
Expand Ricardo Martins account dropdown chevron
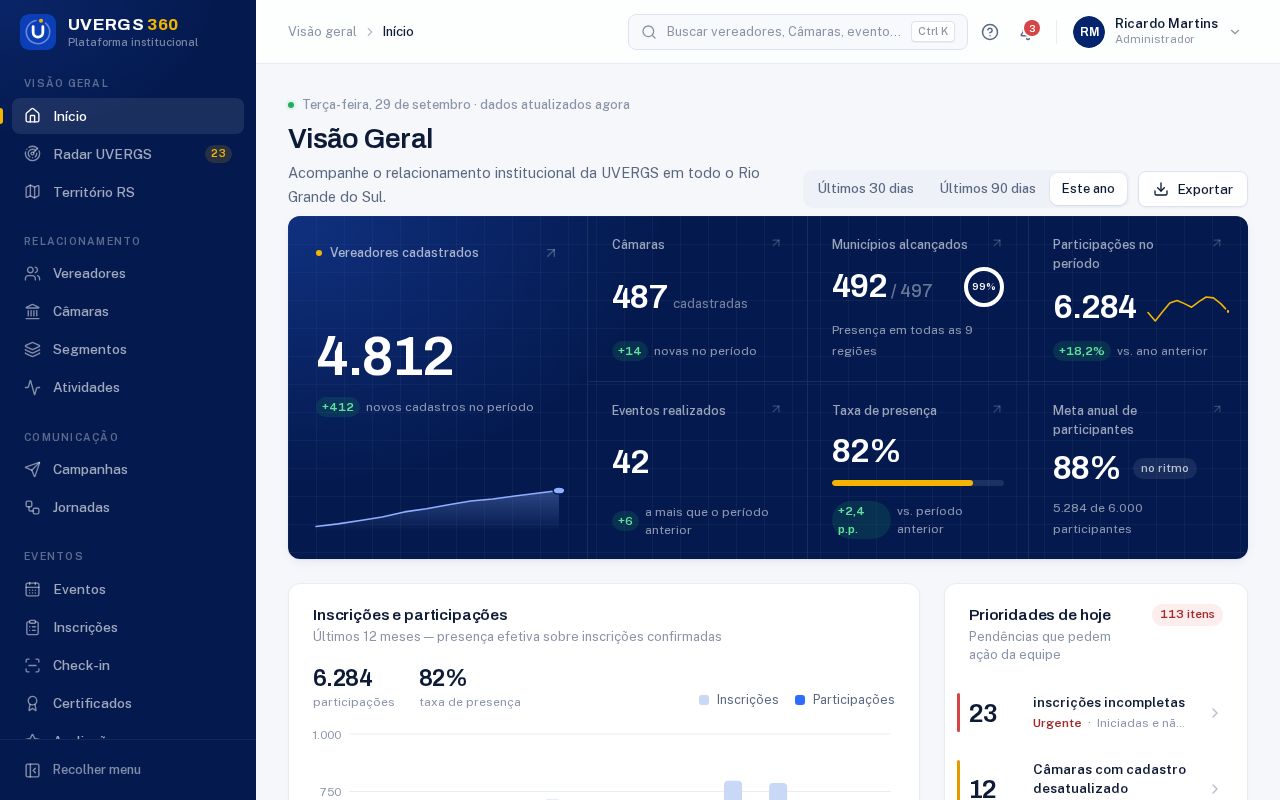pyautogui.click(x=1235, y=32)
